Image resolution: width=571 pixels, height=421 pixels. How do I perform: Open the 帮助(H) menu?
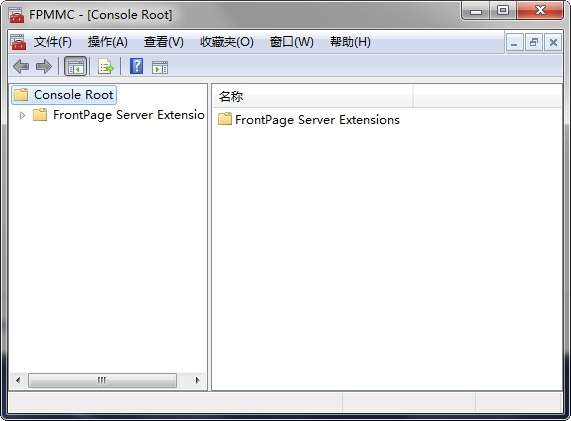pyautogui.click(x=350, y=42)
